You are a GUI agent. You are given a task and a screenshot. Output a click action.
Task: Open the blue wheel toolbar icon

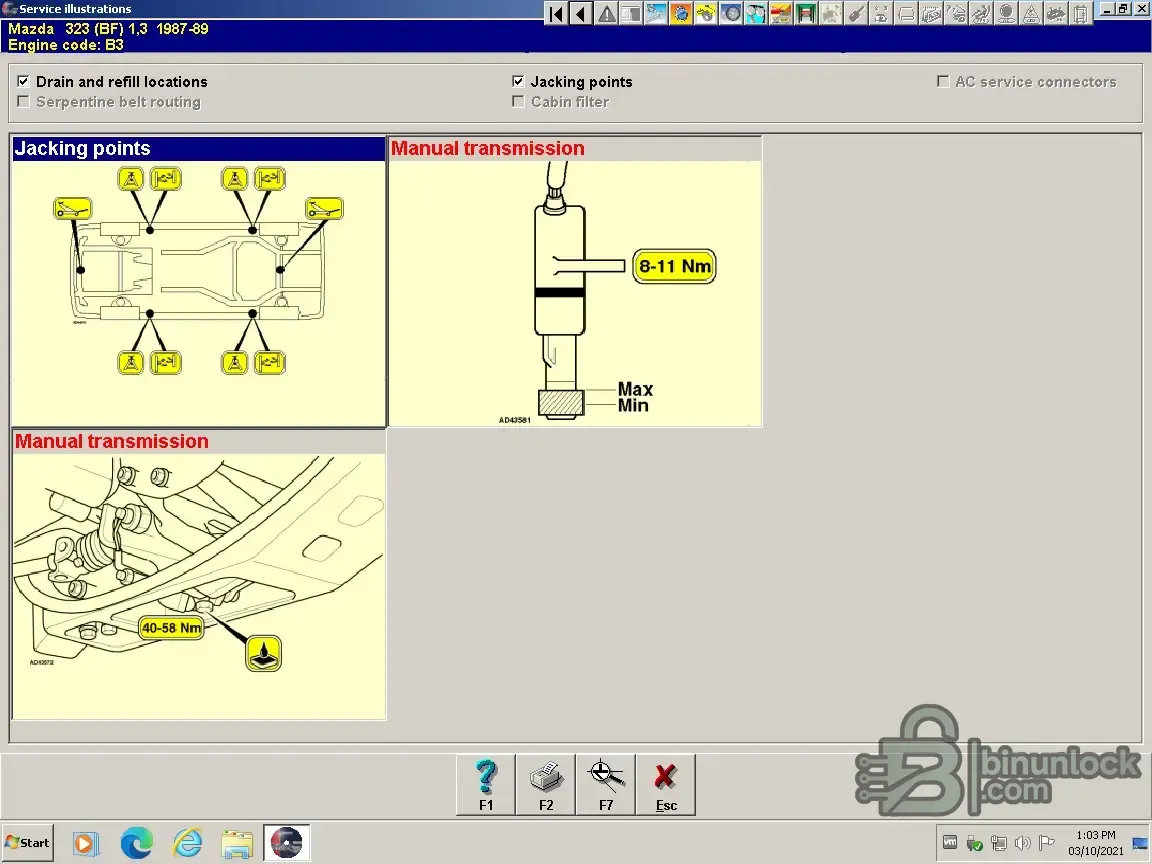pos(731,13)
